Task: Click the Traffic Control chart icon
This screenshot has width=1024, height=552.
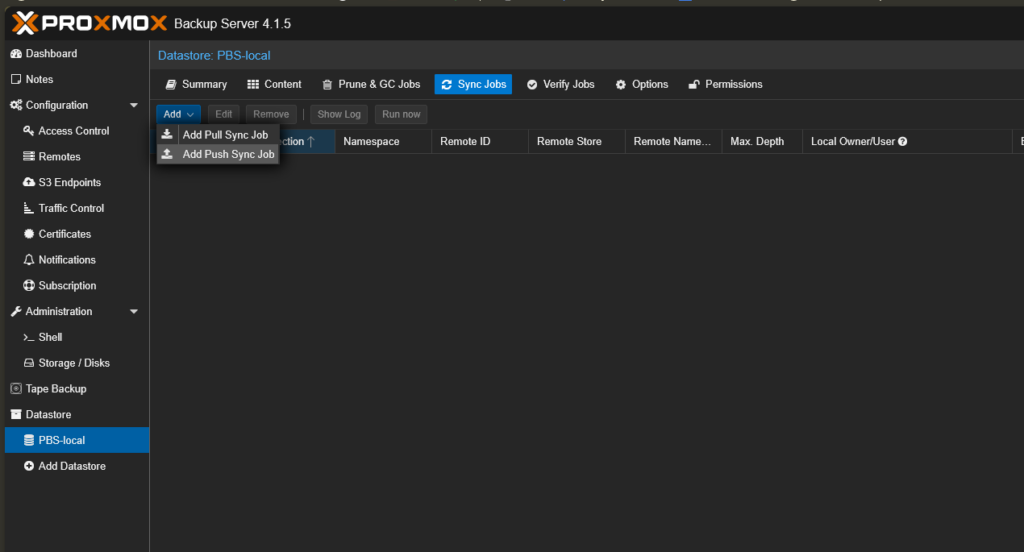Action: pyautogui.click(x=29, y=208)
